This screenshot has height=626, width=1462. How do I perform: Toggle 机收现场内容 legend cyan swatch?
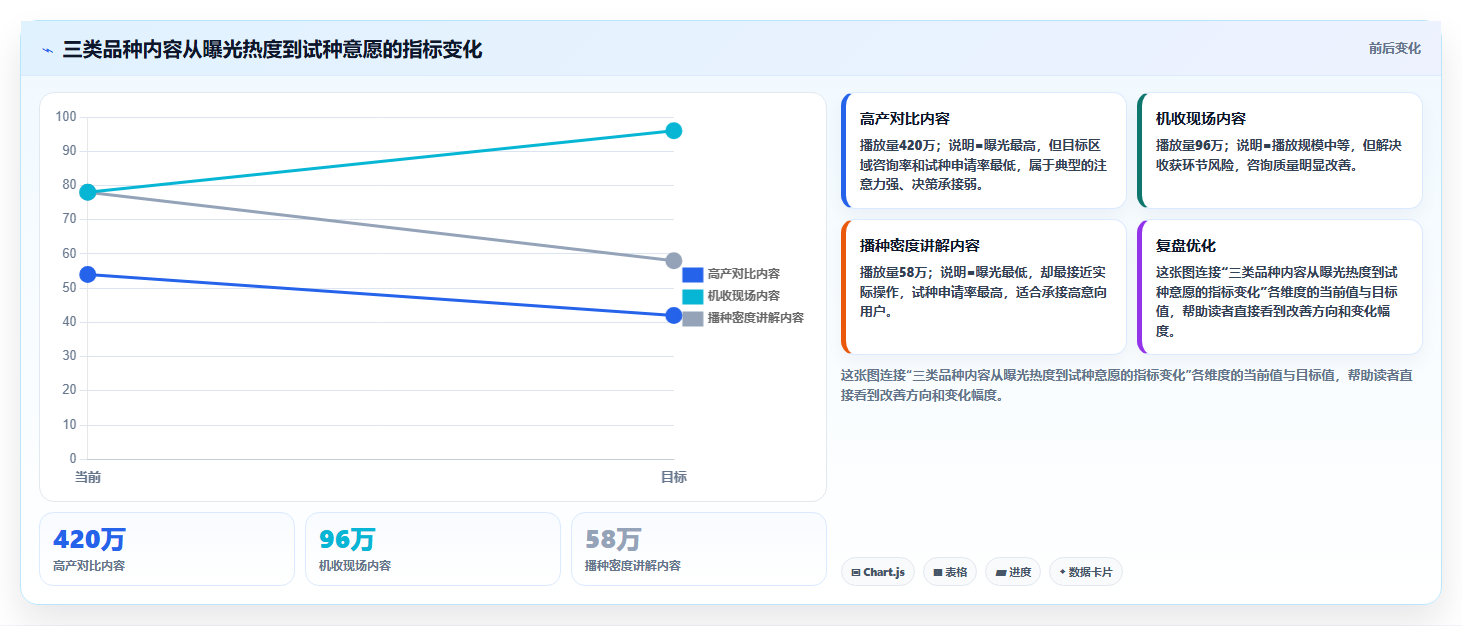coord(693,296)
